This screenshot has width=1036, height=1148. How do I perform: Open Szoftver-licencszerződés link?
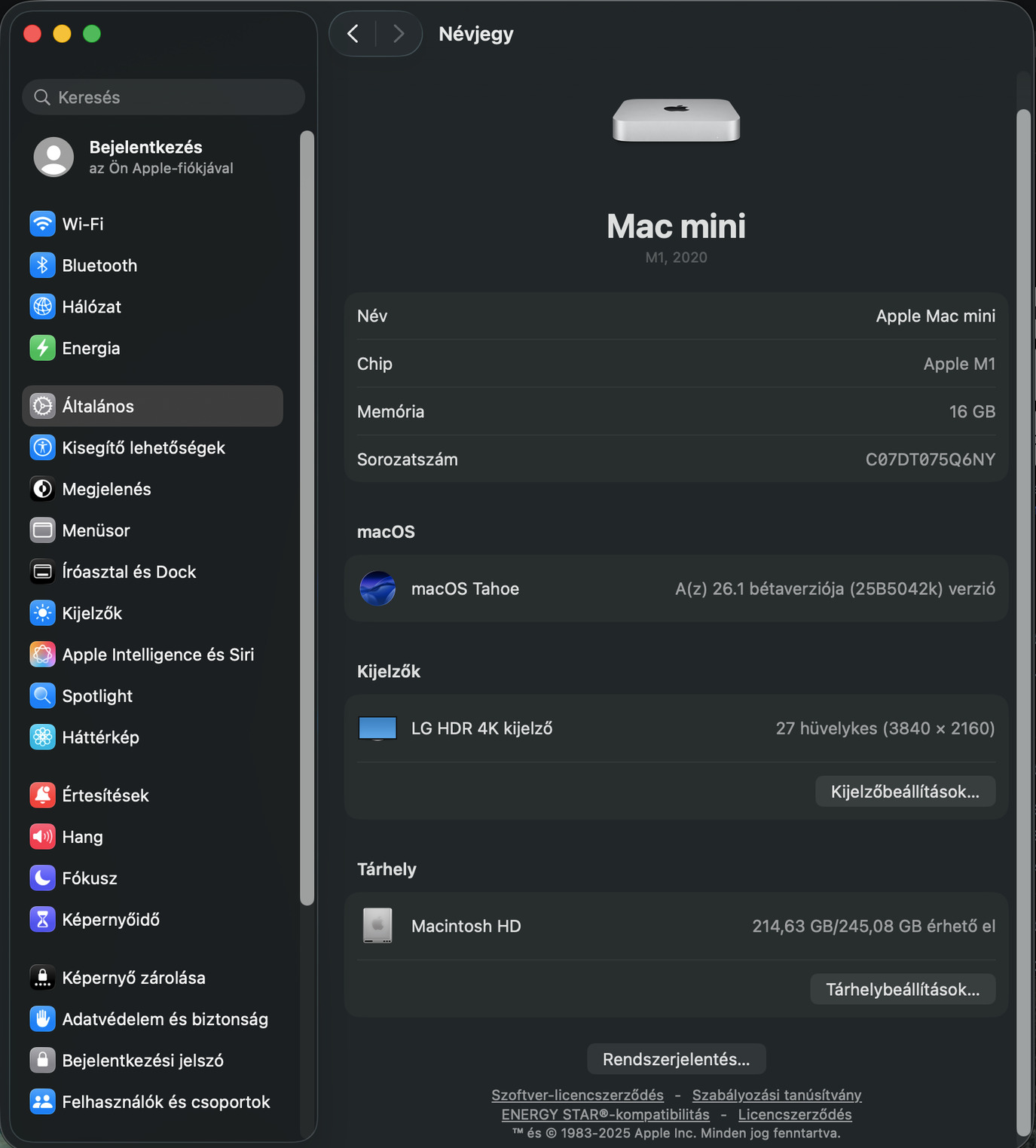tap(577, 1095)
